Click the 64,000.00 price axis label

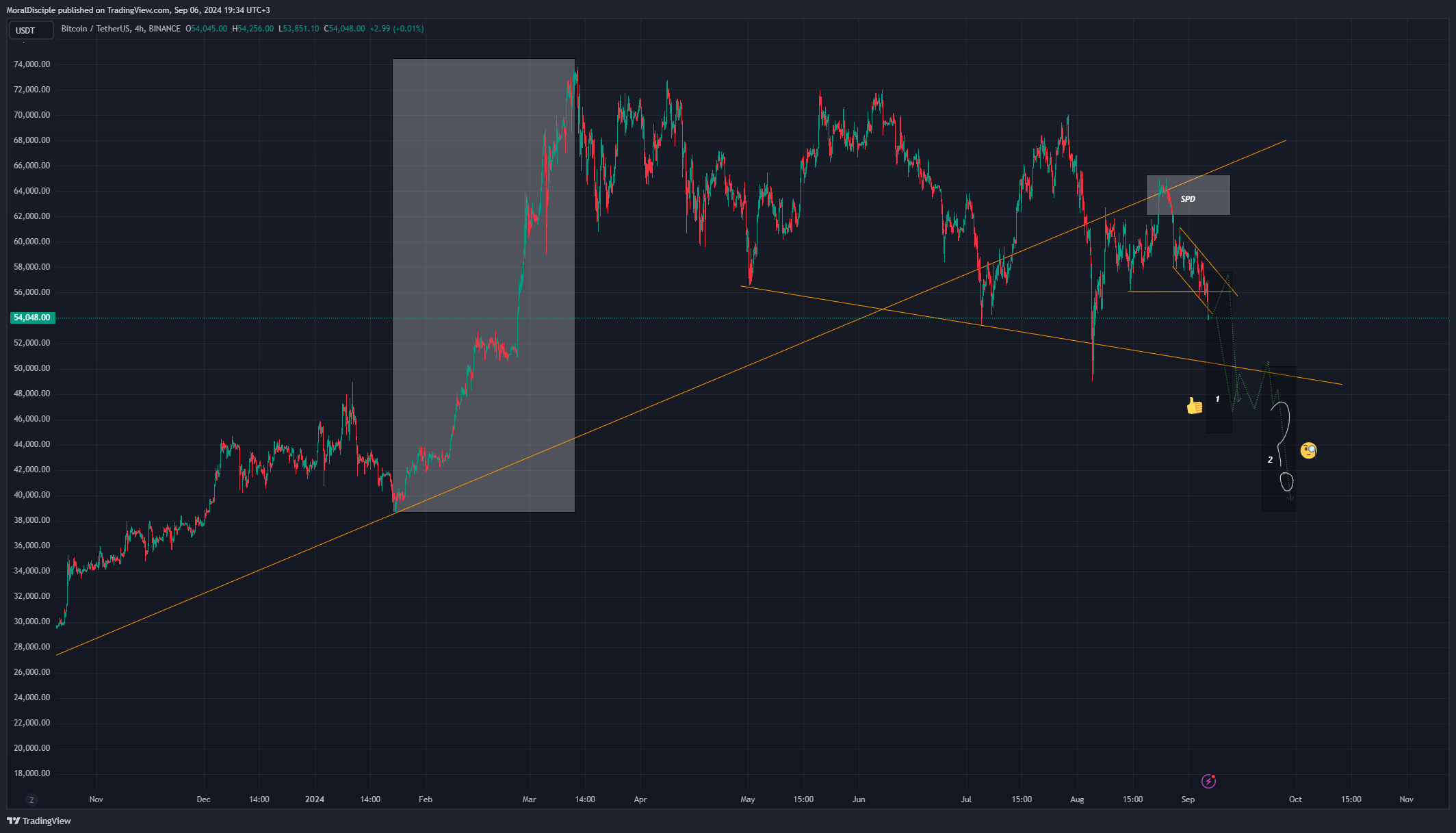32,191
